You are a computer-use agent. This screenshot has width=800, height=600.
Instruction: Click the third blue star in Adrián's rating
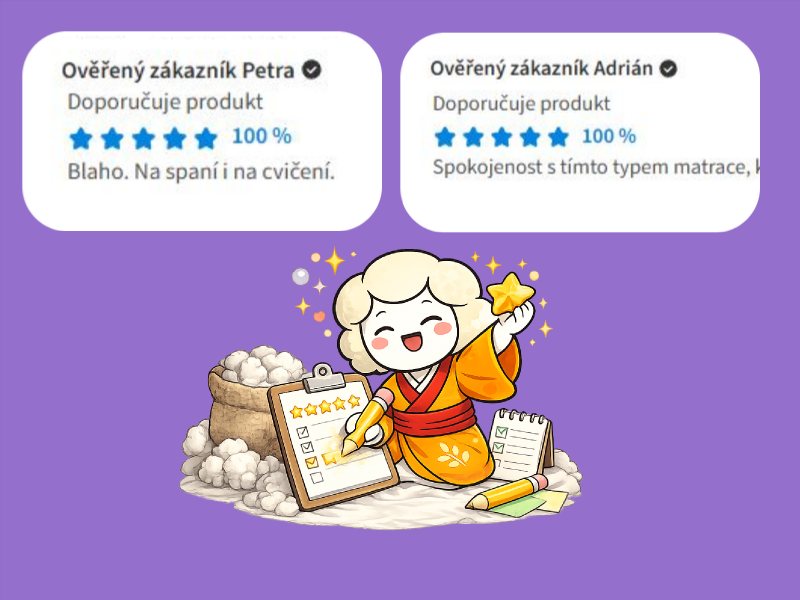[x=502, y=137]
